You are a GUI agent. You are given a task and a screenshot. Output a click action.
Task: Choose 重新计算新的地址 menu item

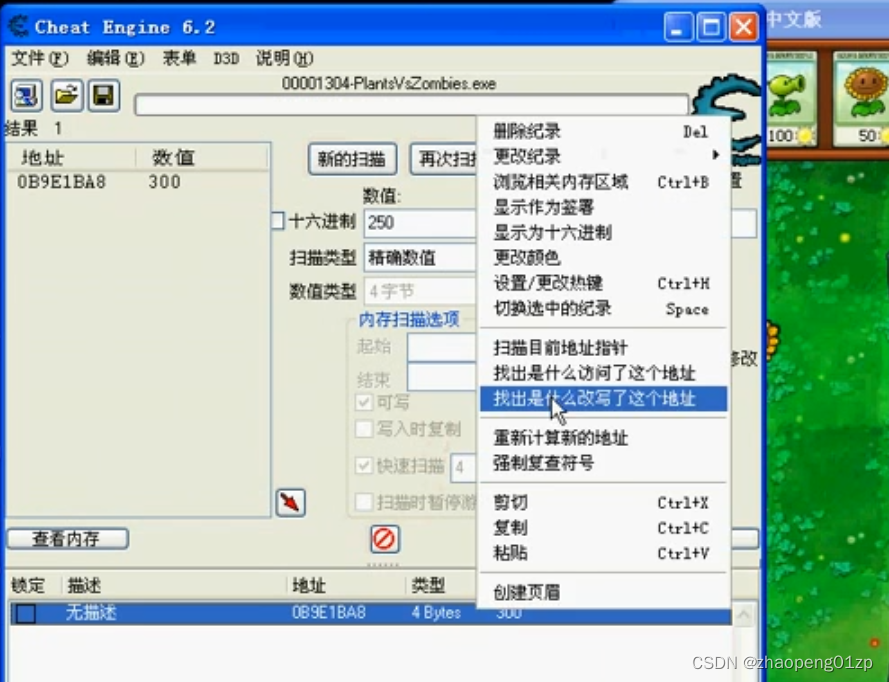click(x=603, y=438)
